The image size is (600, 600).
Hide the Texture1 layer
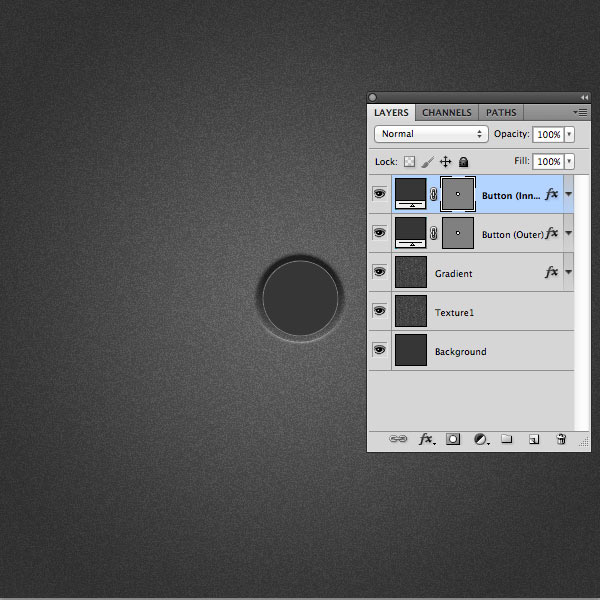click(379, 311)
